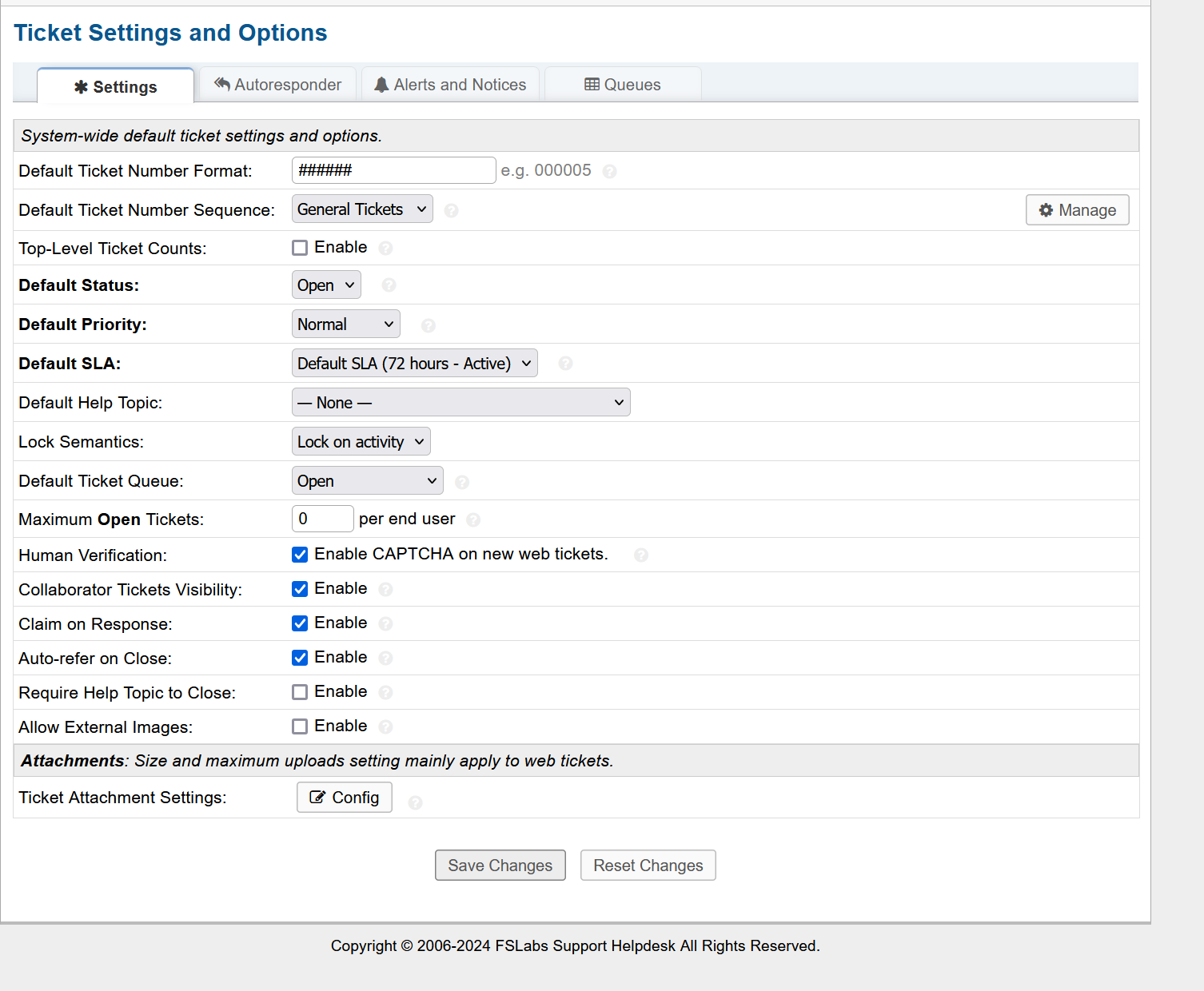Open help tip for Default Status
The height and width of the screenshot is (991, 1204).
(389, 285)
